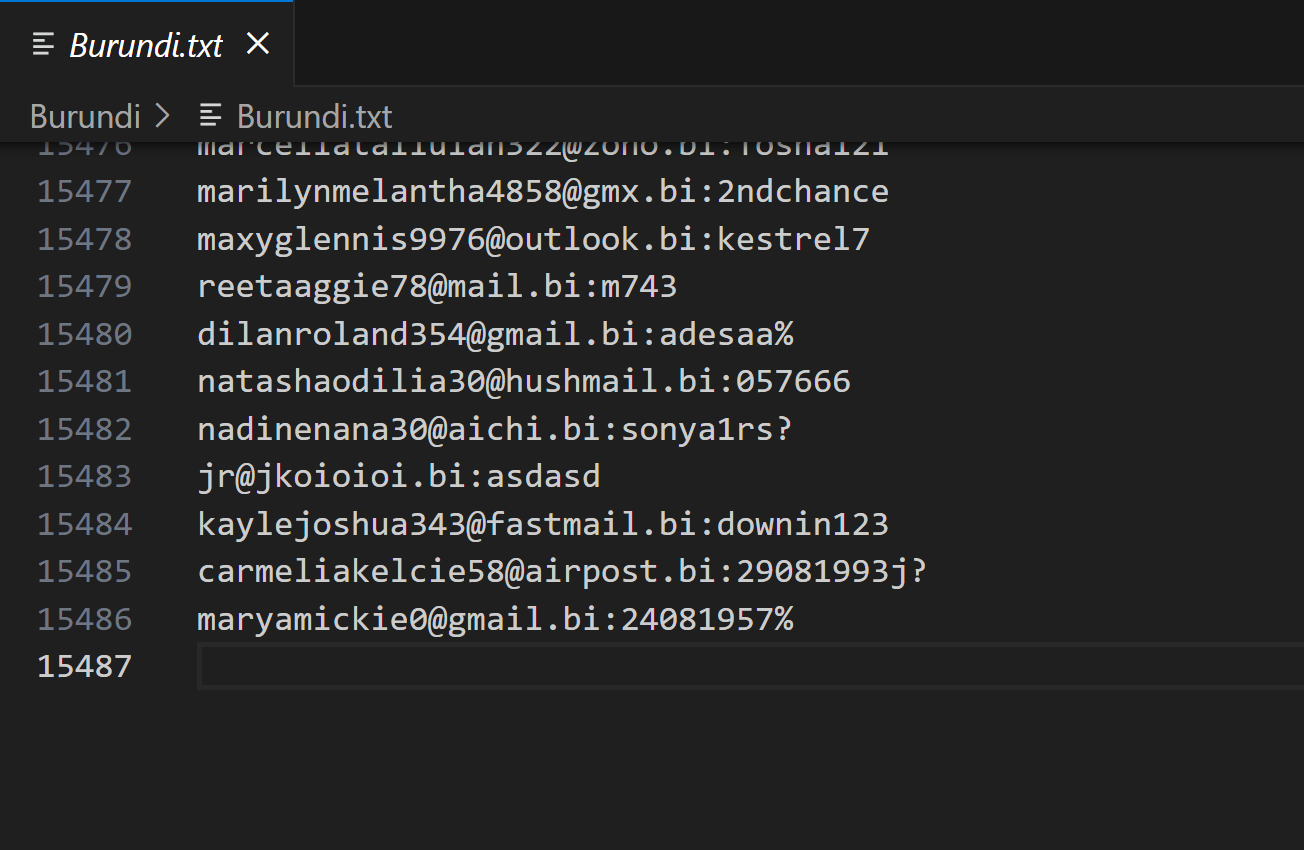
Task: Click the file icon in the Burundi.txt tab
Action: tap(44, 44)
